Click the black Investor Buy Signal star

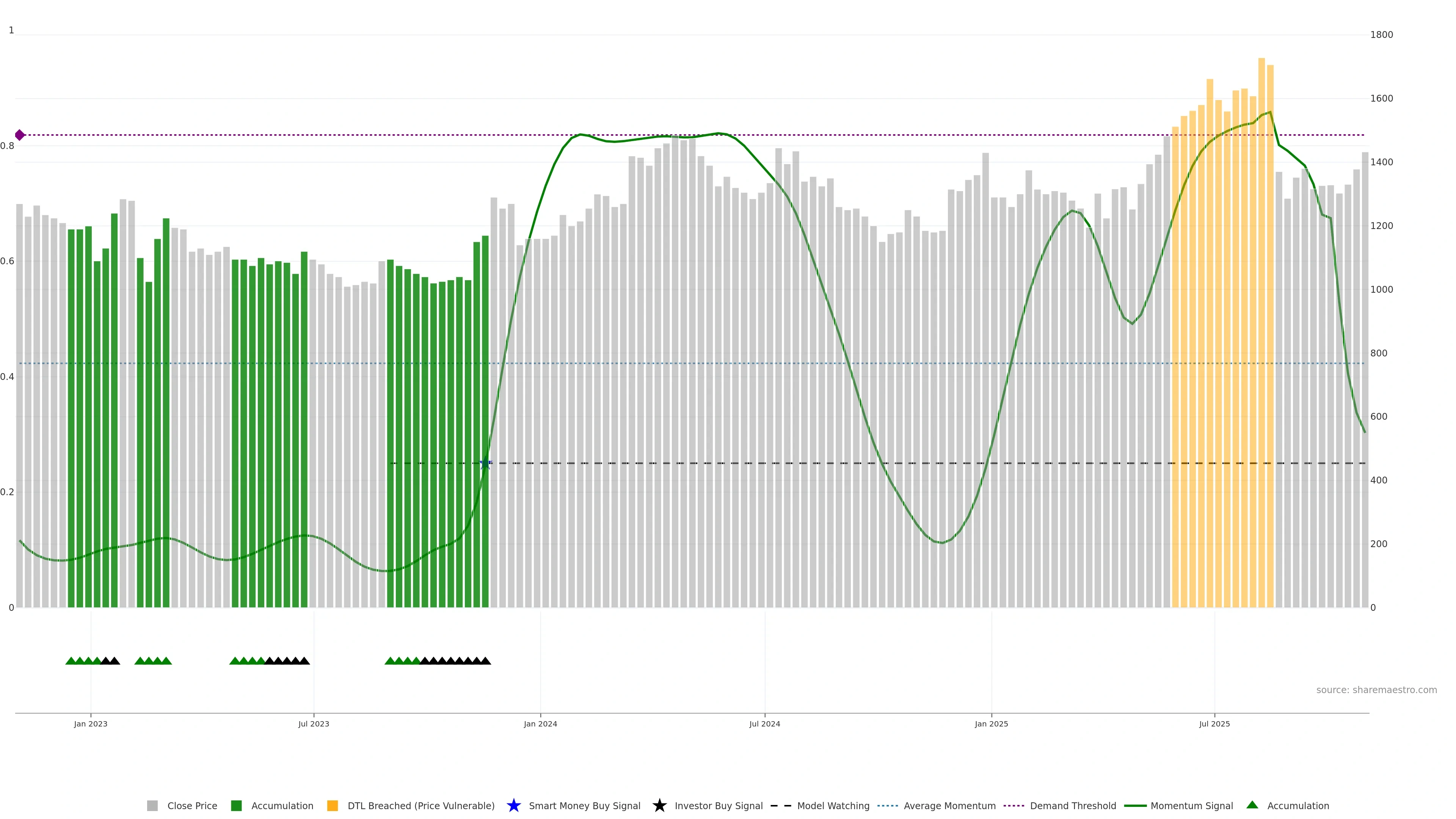coord(659,805)
